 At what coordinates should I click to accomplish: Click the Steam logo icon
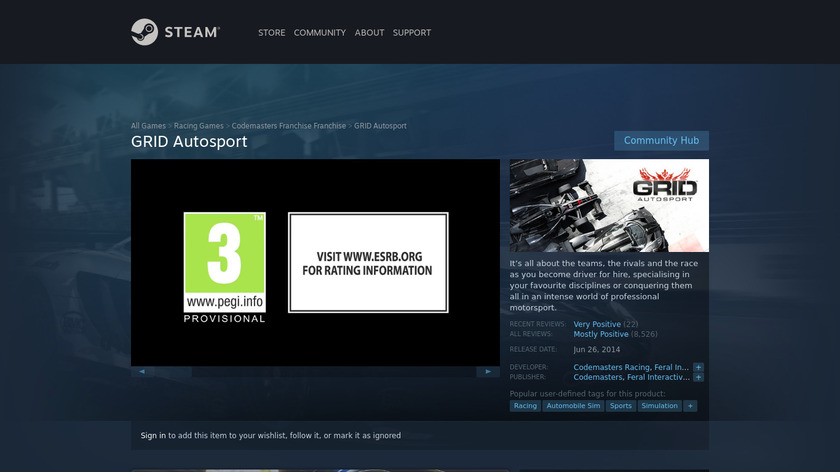pos(145,32)
